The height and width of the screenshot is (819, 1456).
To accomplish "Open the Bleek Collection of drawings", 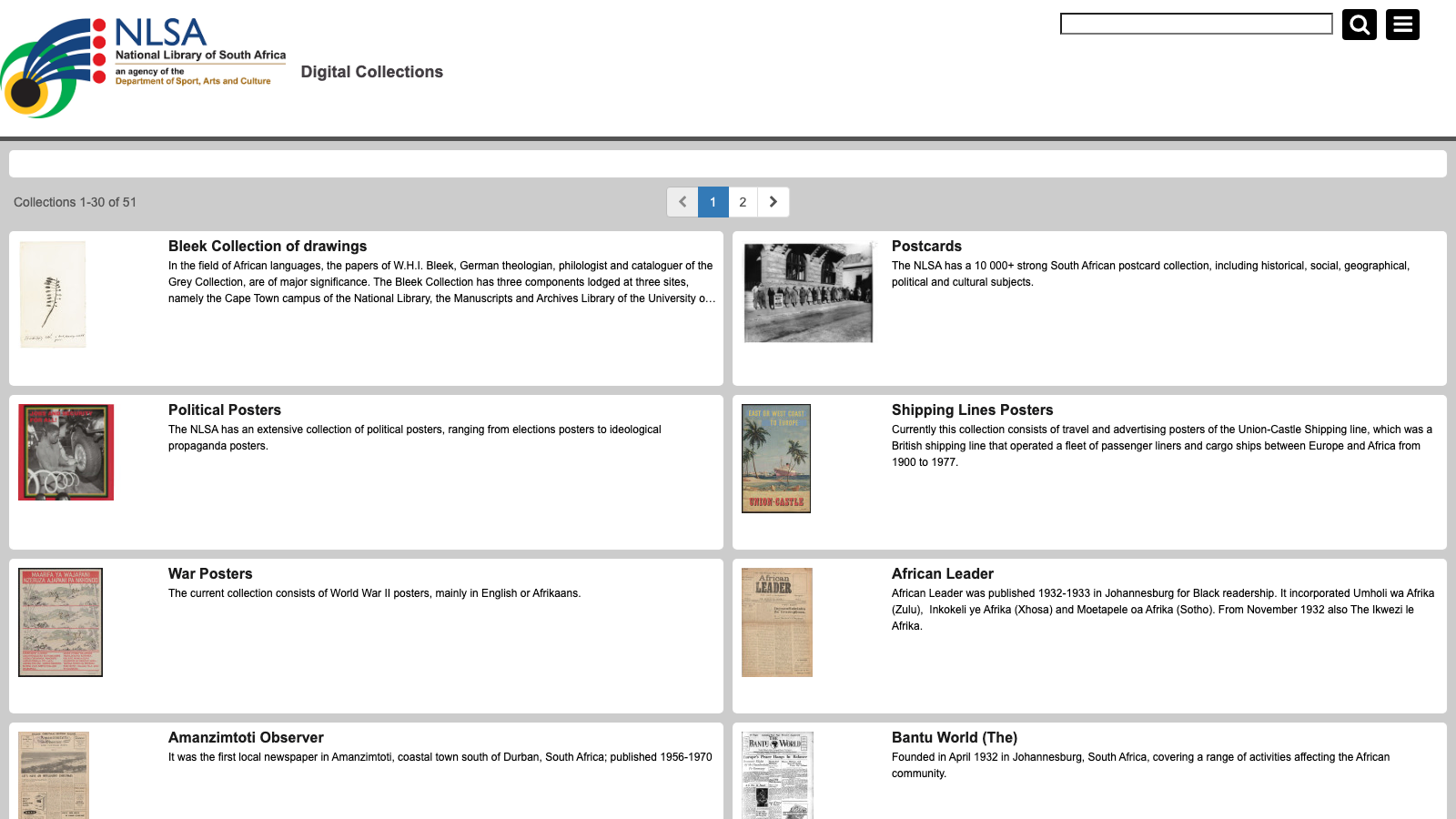I will (x=267, y=246).
